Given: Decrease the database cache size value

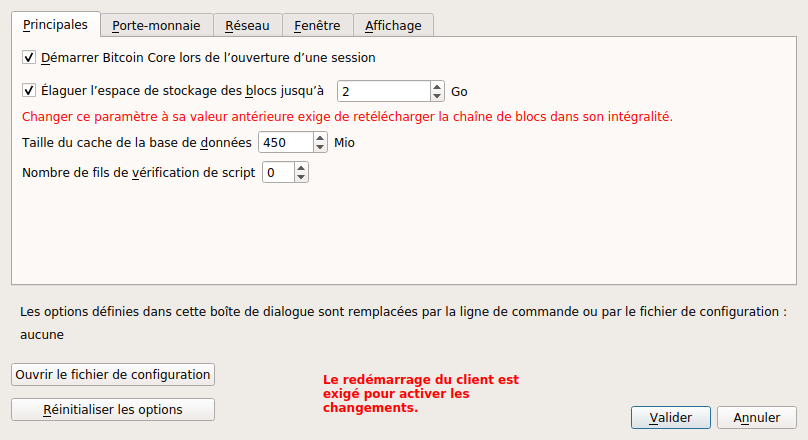Looking at the screenshot, I should tap(321, 147).
